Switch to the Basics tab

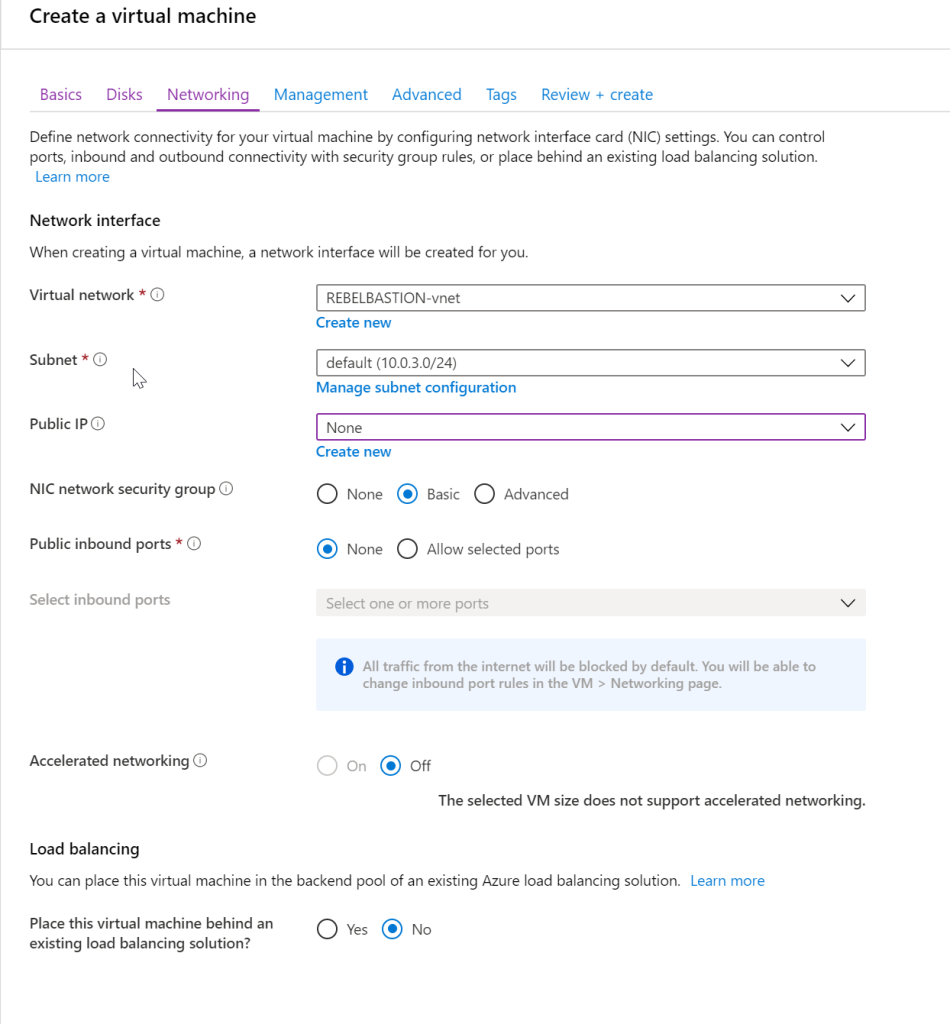tap(60, 93)
